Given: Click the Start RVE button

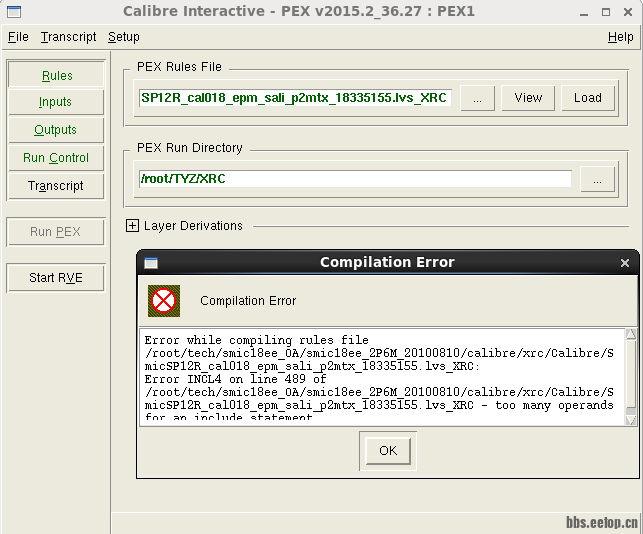Looking at the screenshot, I should [x=56, y=278].
